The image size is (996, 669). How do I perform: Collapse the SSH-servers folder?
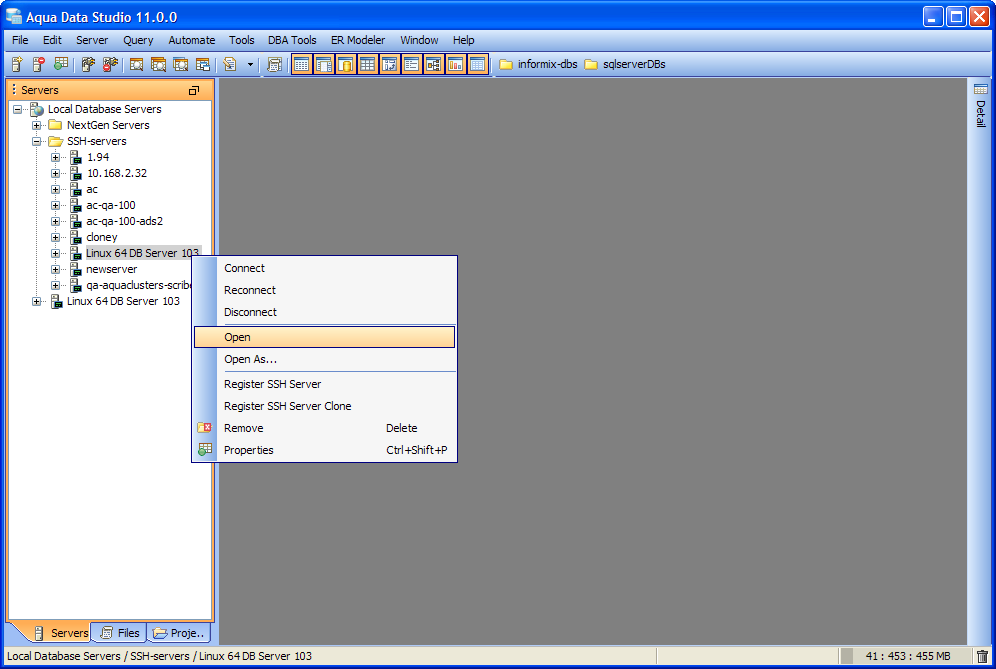point(36,141)
